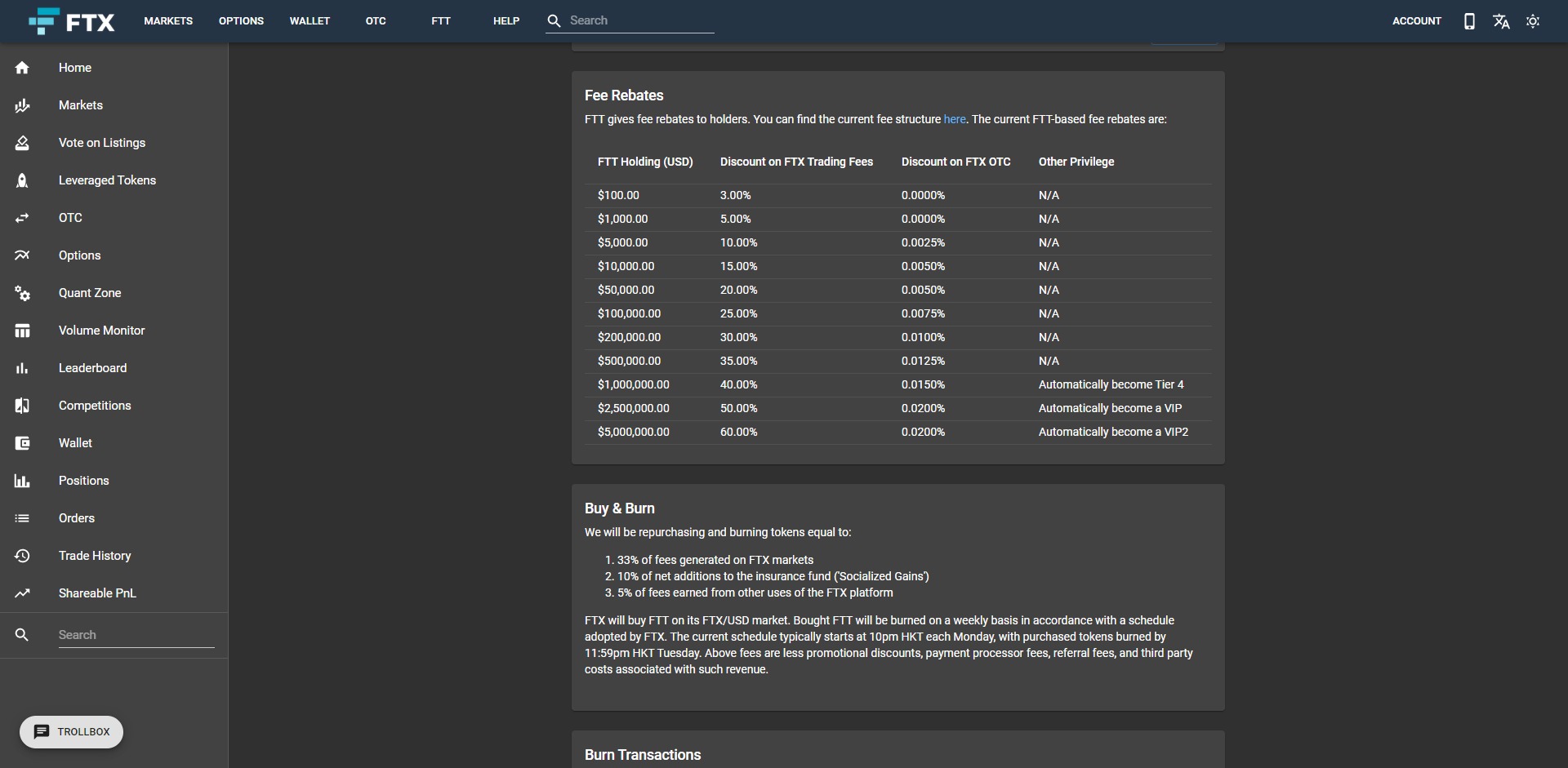Click the Orders list icon
Viewport: 1568px width, 768px height.
22,518
